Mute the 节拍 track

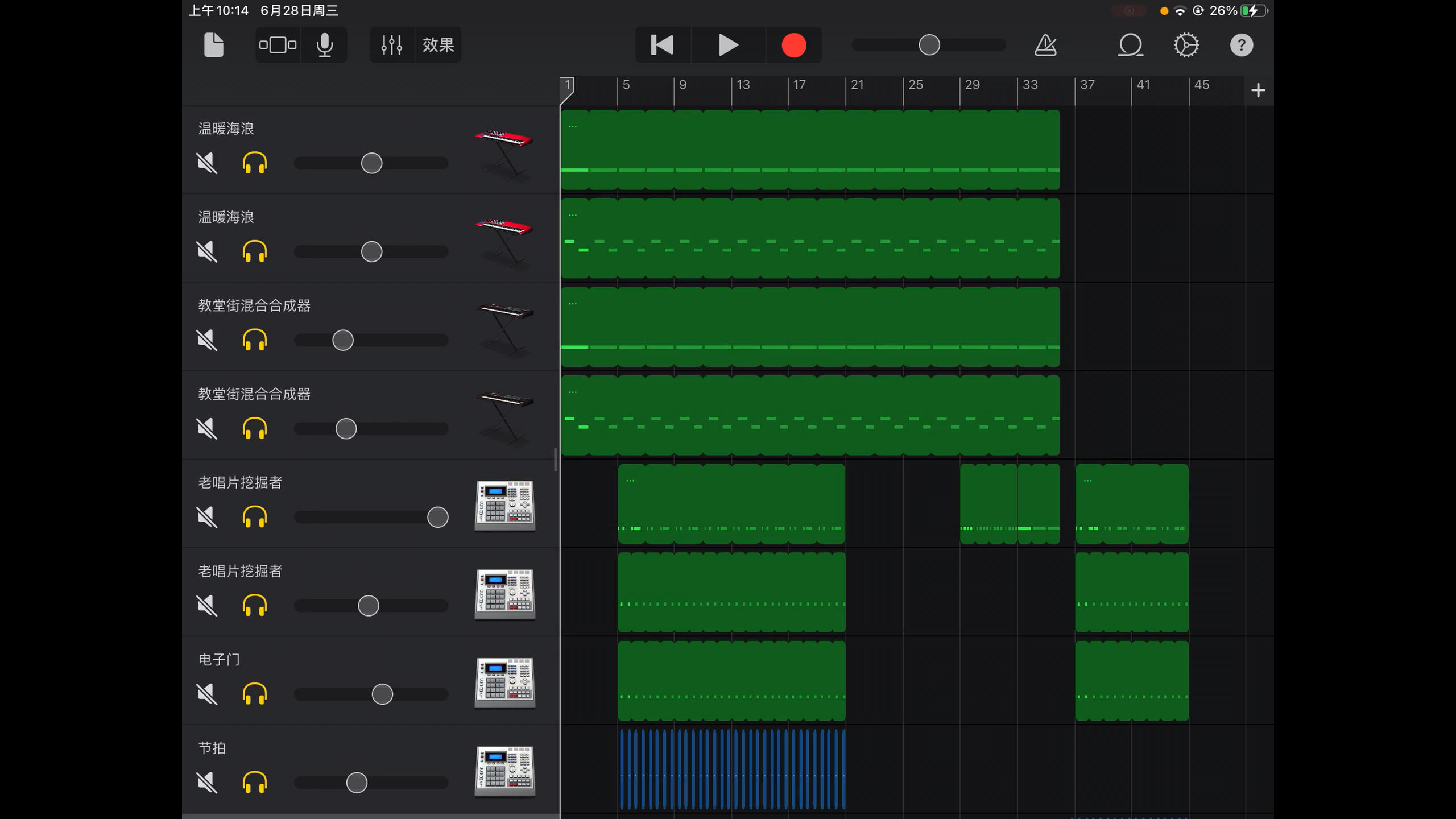(x=207, y=783)
